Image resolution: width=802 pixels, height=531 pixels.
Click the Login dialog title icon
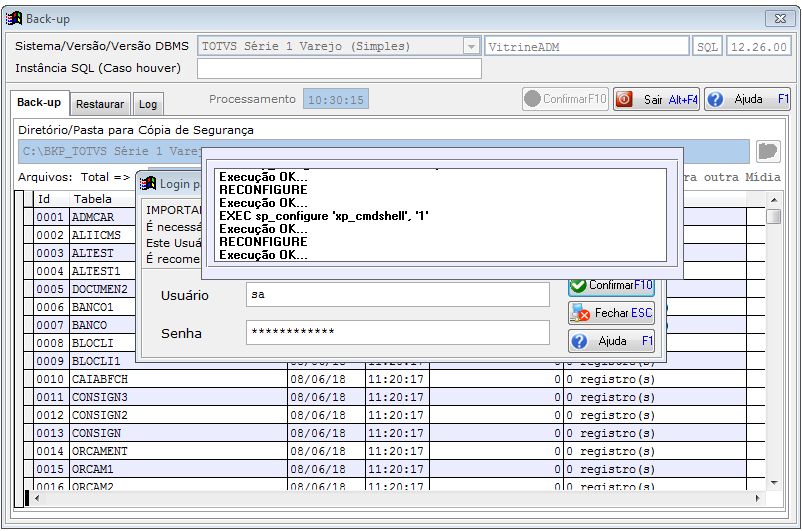pyautogui.click(x=148, y=183)
